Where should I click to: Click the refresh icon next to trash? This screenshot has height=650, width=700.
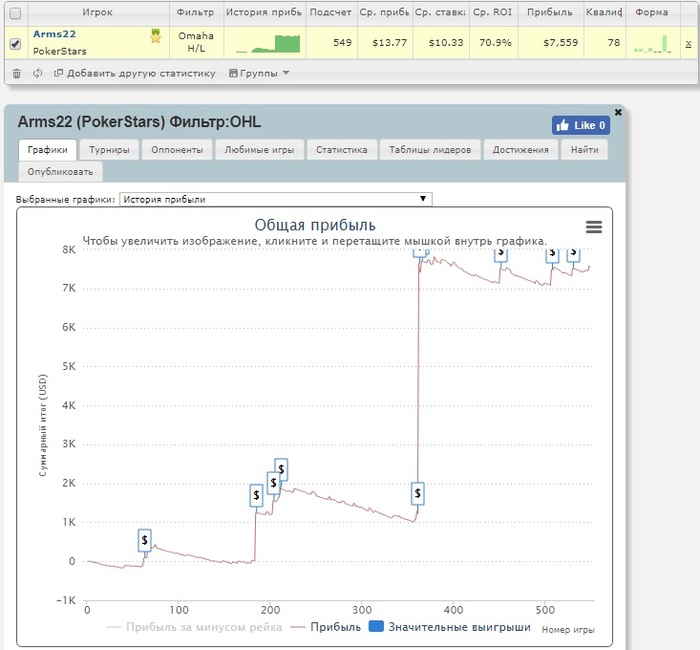(x=38, y=73)
